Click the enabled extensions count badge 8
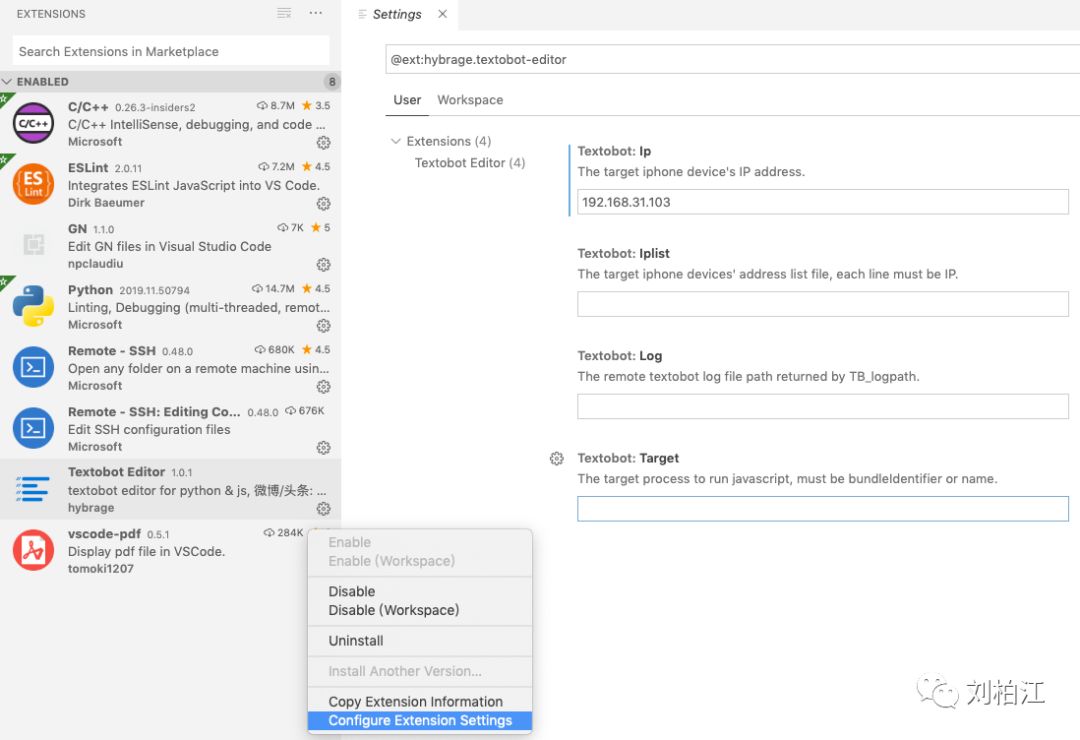 click(332, 81)
